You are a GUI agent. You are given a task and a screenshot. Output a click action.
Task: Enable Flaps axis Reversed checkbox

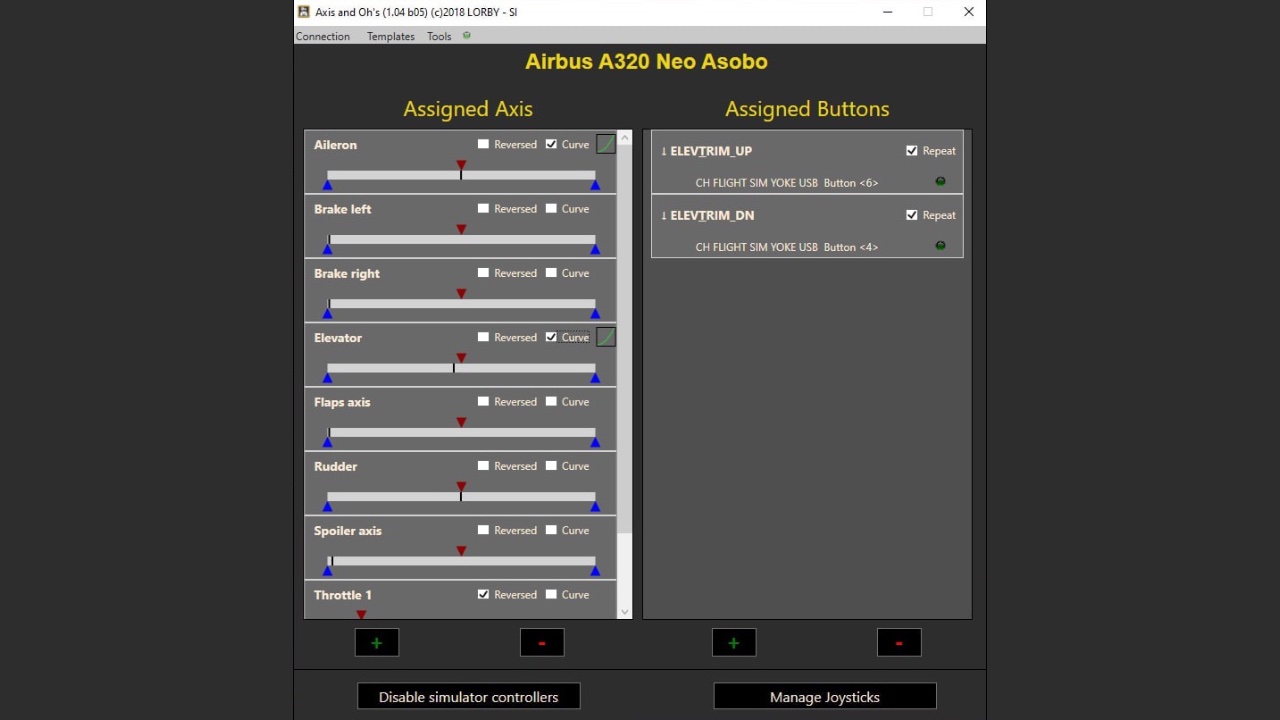(x=484, y=401)
